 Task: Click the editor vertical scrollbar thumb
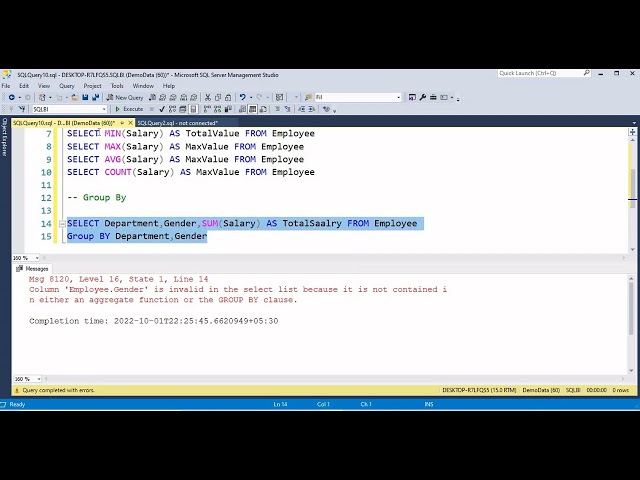pos(633,190)
